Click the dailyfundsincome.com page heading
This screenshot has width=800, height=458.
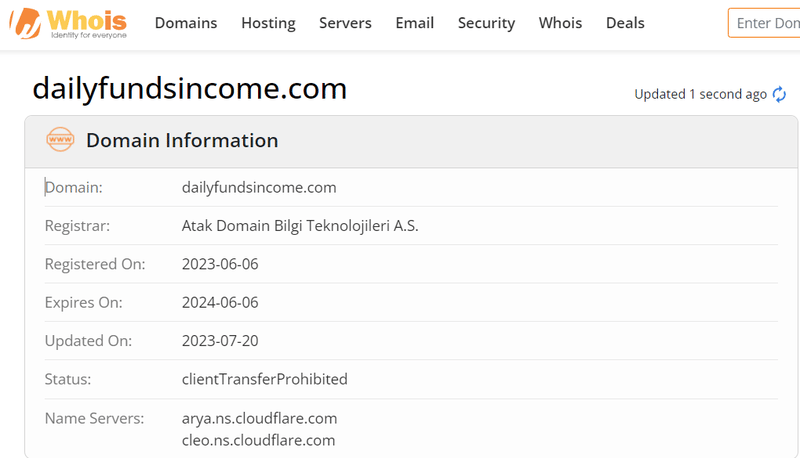pos(190,88)
